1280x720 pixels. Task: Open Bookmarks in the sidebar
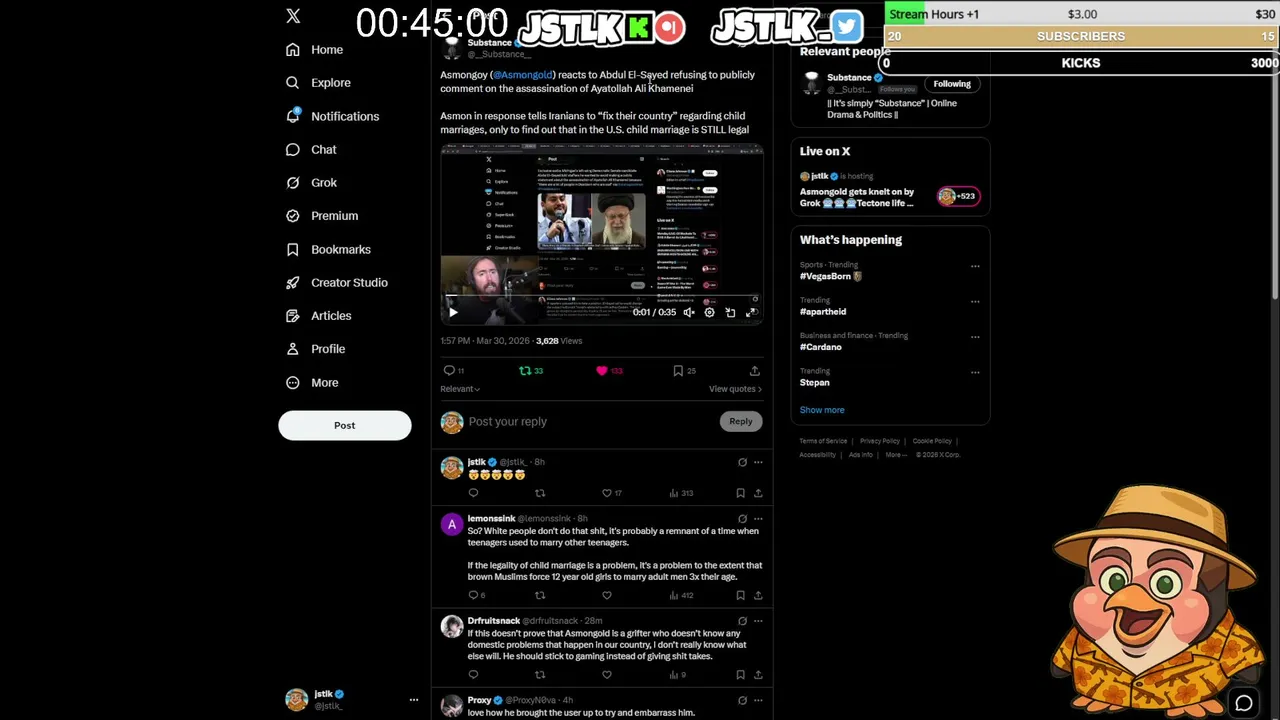coord(328,250)
